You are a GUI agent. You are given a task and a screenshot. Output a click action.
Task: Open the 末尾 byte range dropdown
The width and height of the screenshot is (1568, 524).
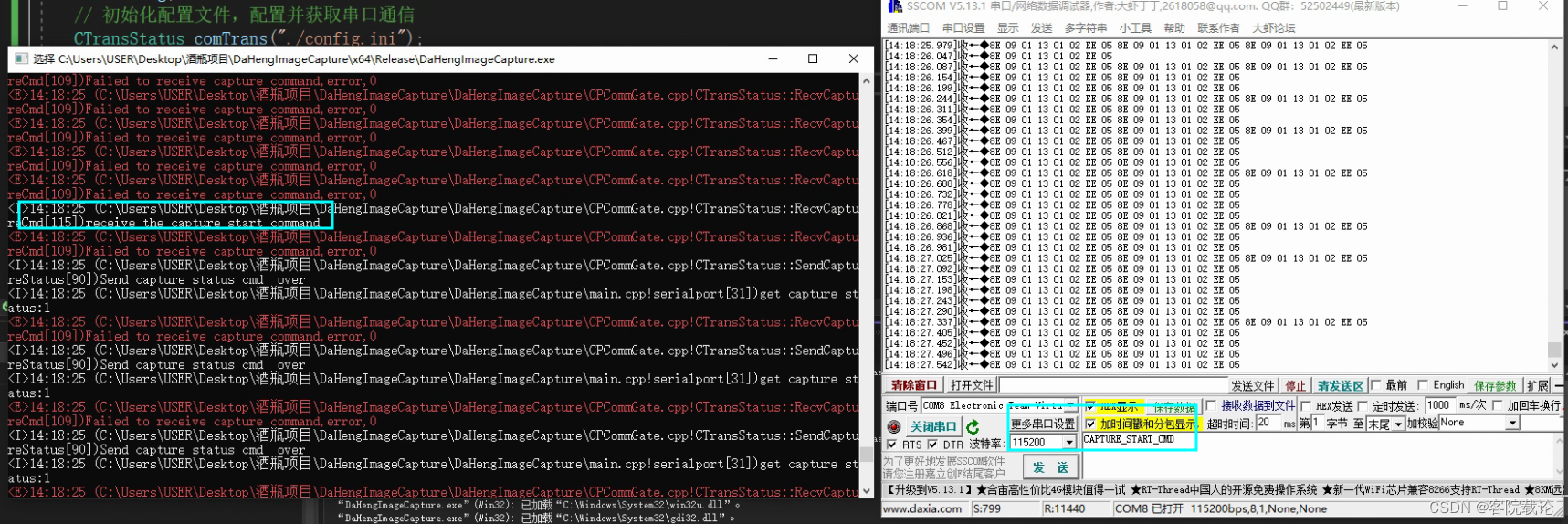pos(1398,424)
